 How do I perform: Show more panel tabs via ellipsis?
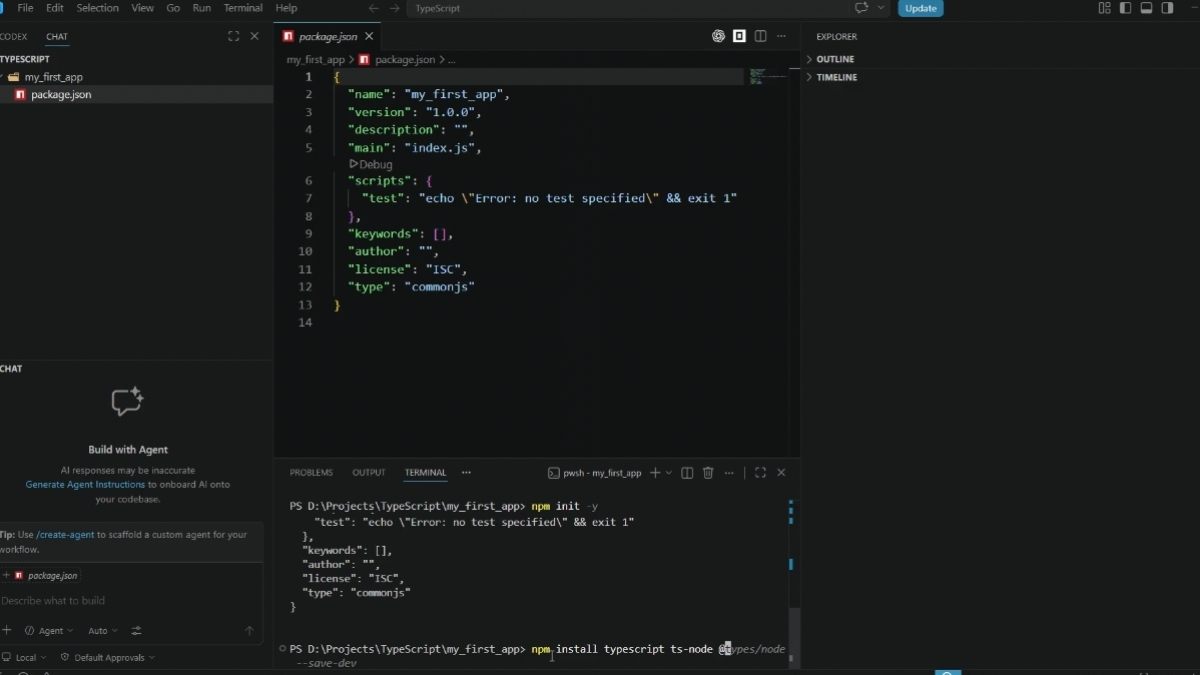click(x=466, y=473)
